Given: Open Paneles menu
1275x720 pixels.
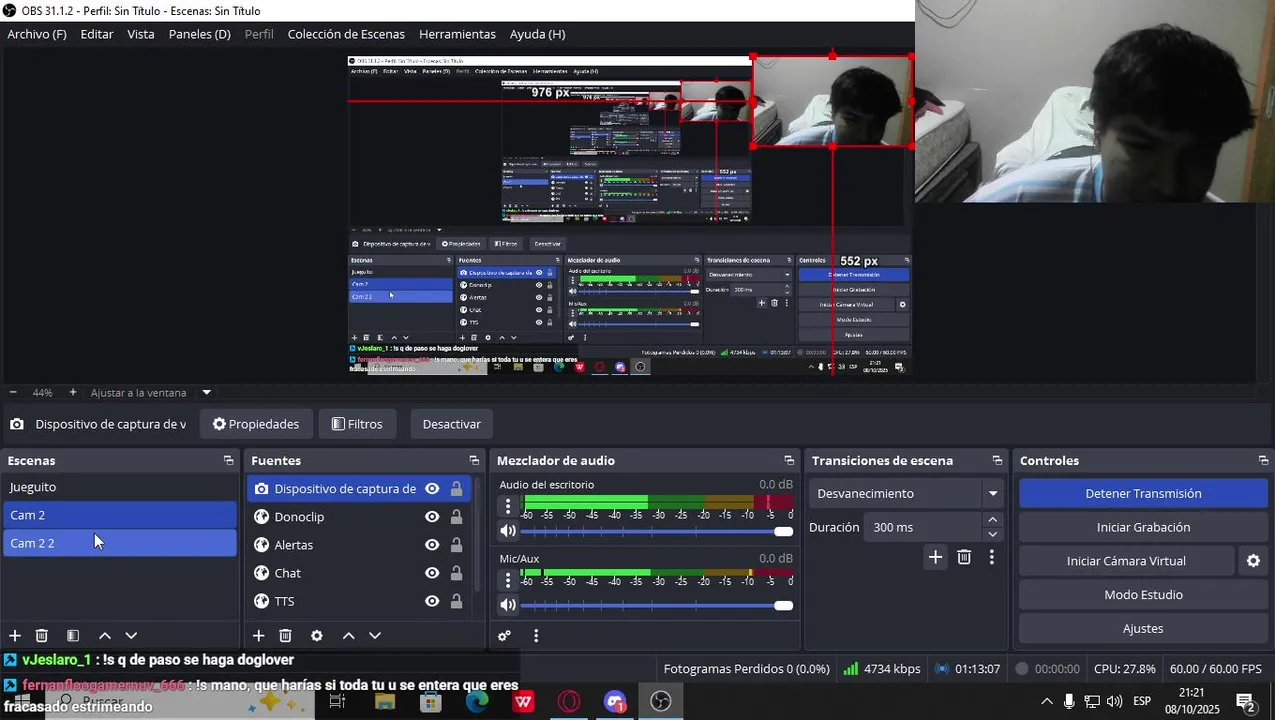Looking at the screenshot, I should 199,34.
